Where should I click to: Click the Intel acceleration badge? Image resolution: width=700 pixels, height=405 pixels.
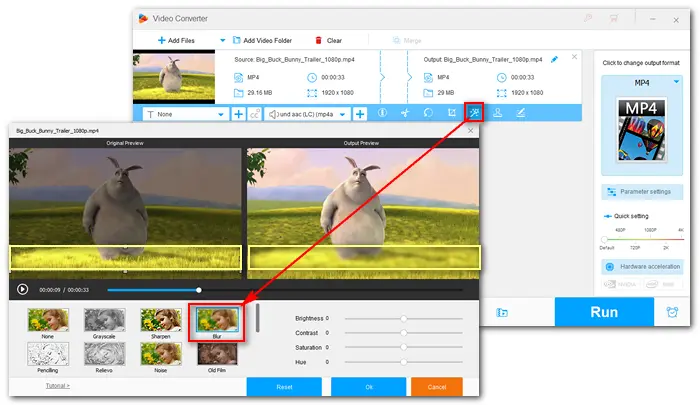662,284
